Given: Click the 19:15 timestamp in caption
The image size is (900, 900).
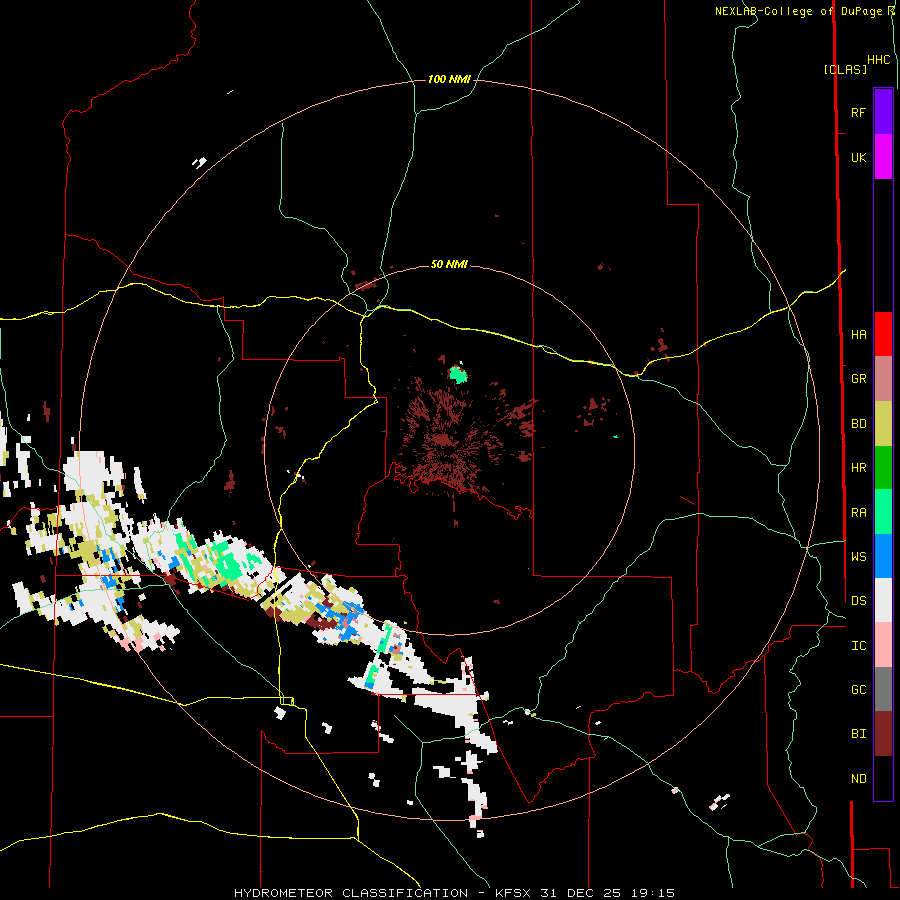Looking at the screenshot, I should click(x=651, y=893).
